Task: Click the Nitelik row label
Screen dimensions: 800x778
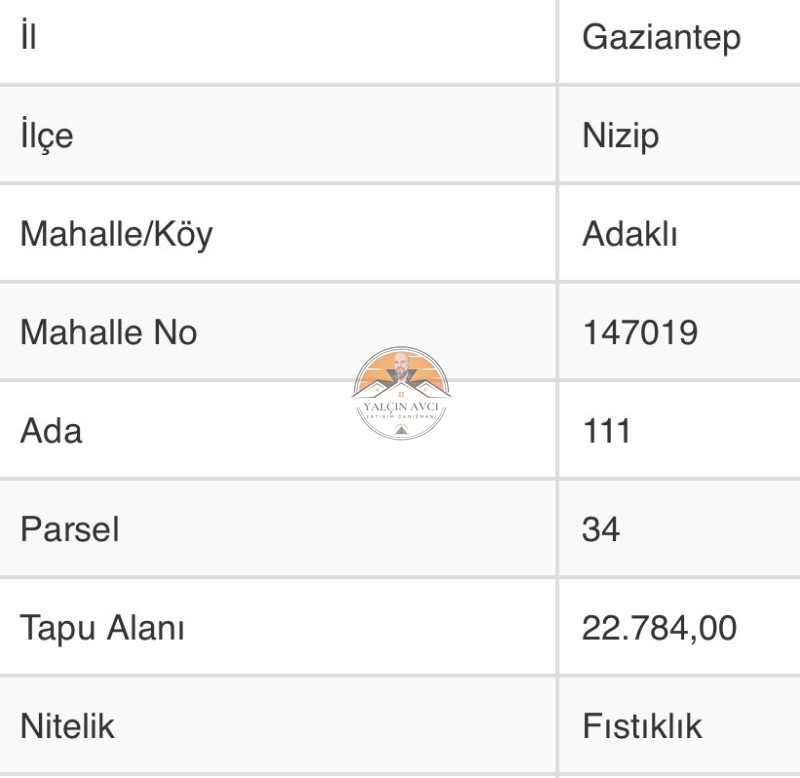Action: (x=67, y=725)
